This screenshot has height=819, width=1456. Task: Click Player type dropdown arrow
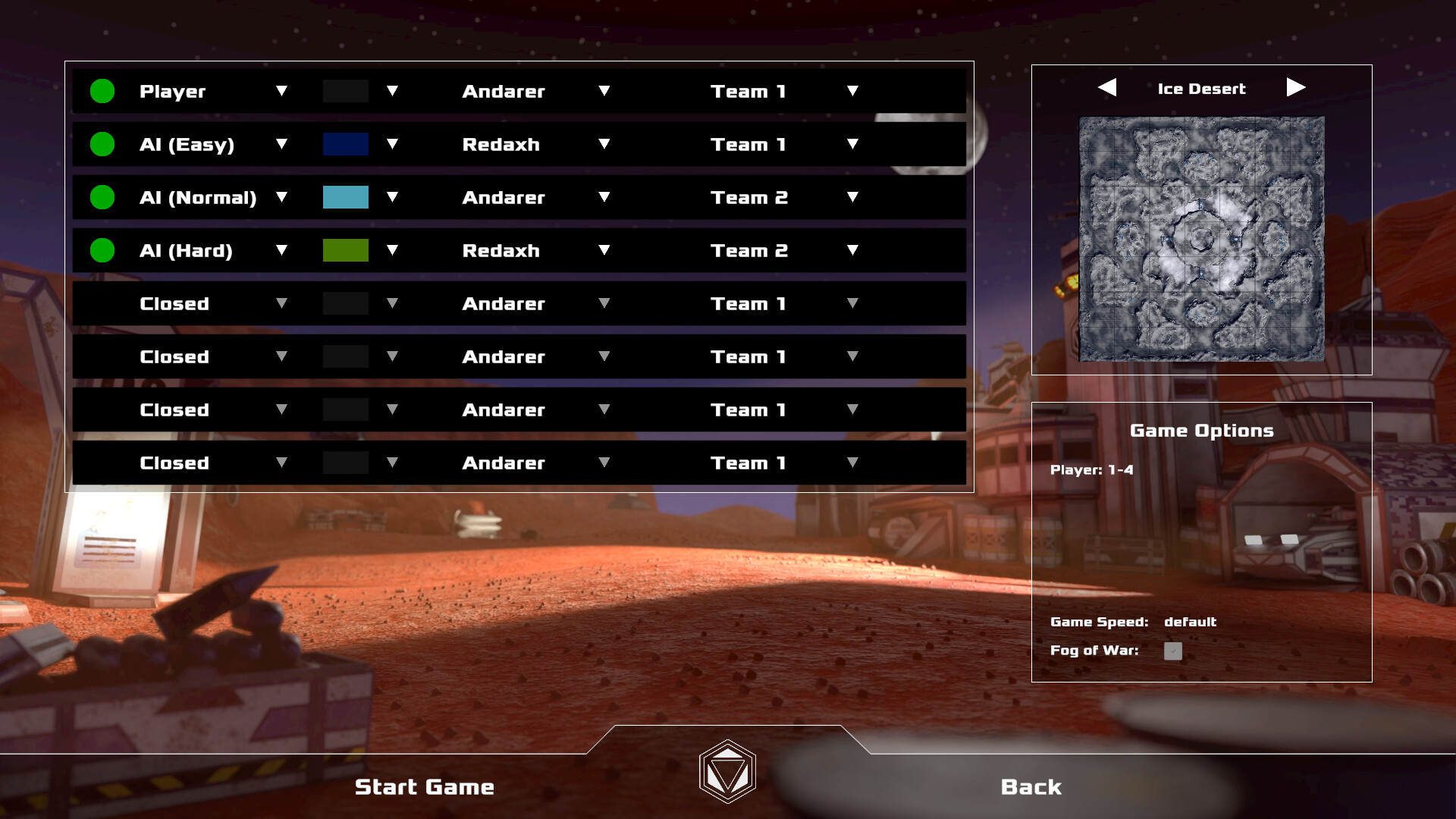[x=282, y=91]
